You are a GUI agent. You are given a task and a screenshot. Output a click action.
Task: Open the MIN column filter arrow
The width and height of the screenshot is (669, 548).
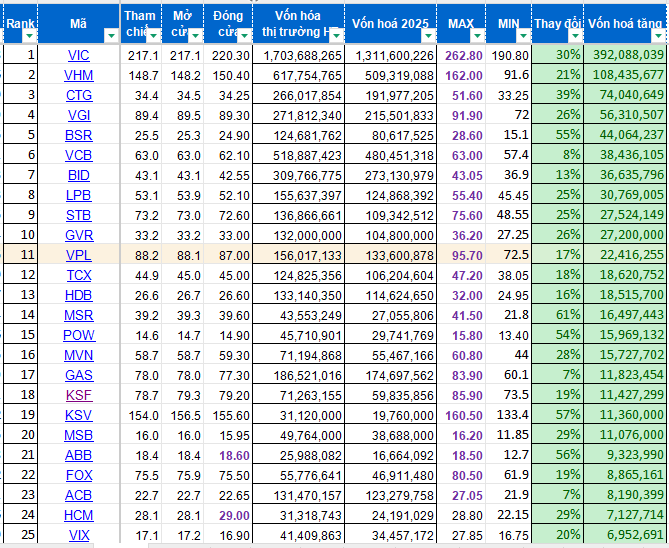point(523,36)
